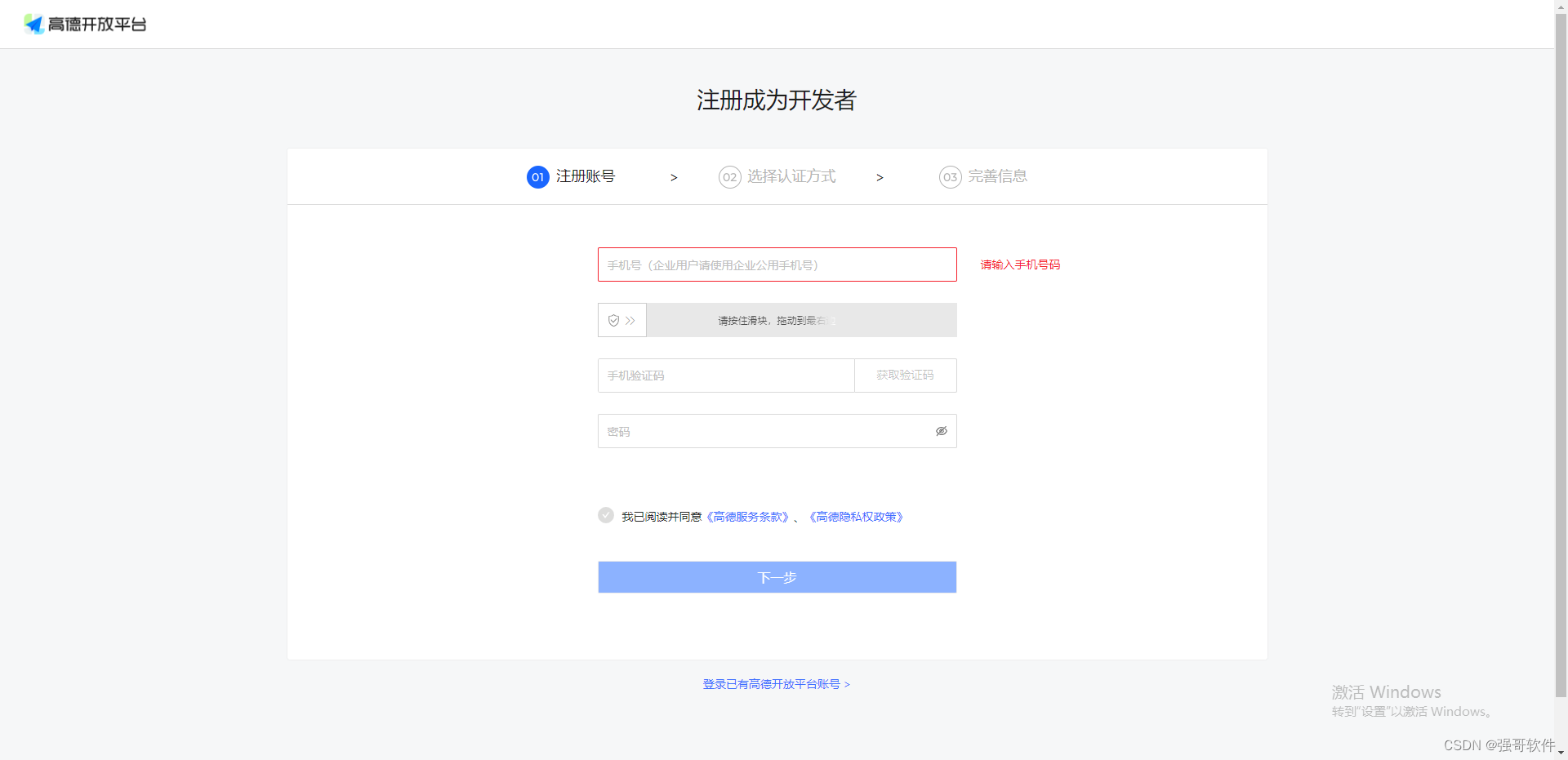1568x760 pixels.
Task: Focus the 手机号 phone number input field
Action: click(x=777, y=264)
